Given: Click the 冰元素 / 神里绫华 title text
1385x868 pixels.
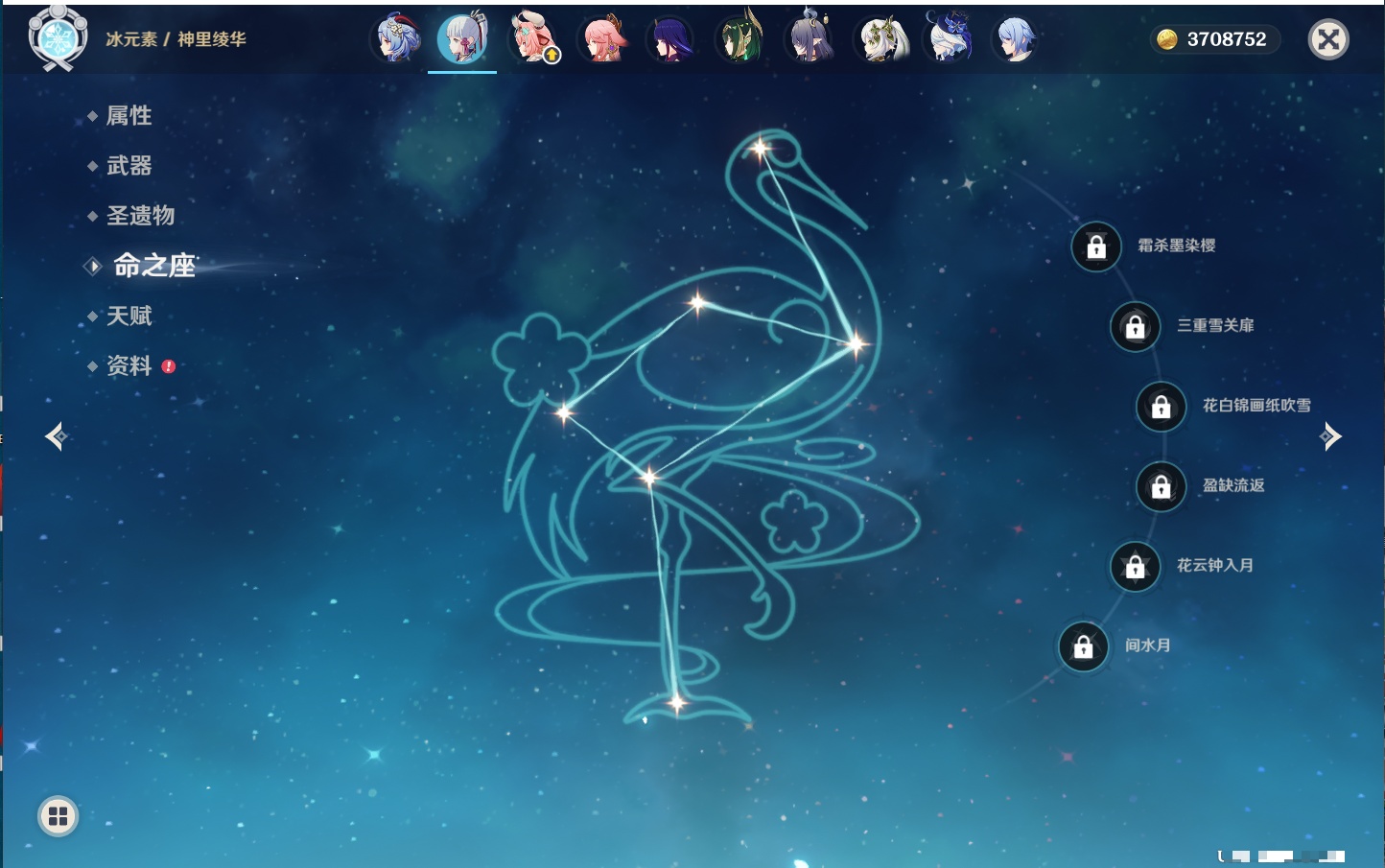Looking at the screenshot, I should tap(176, 39).
